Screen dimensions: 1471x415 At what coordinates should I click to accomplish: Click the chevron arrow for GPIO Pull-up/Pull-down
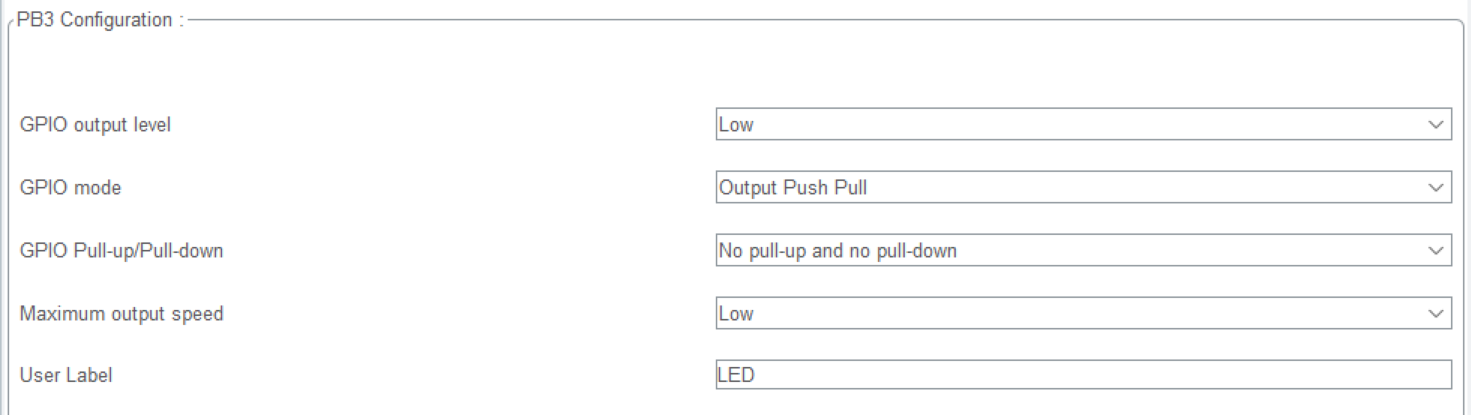coord(1436,250)
